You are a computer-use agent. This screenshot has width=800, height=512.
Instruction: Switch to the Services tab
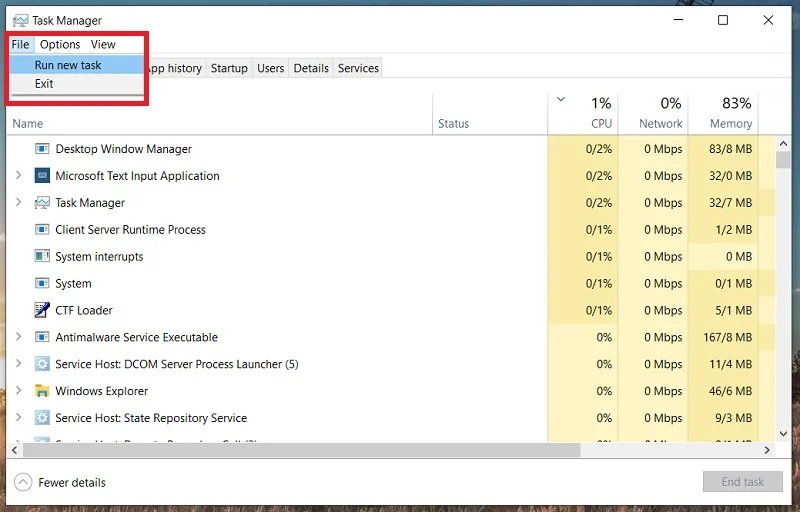(358, 68)
